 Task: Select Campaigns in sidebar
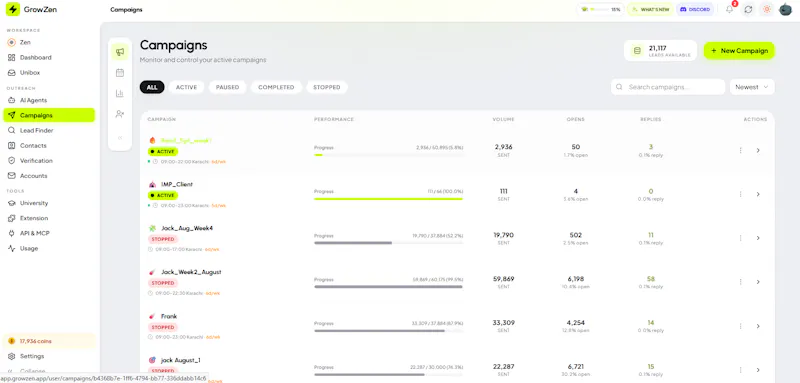[48, 115]
